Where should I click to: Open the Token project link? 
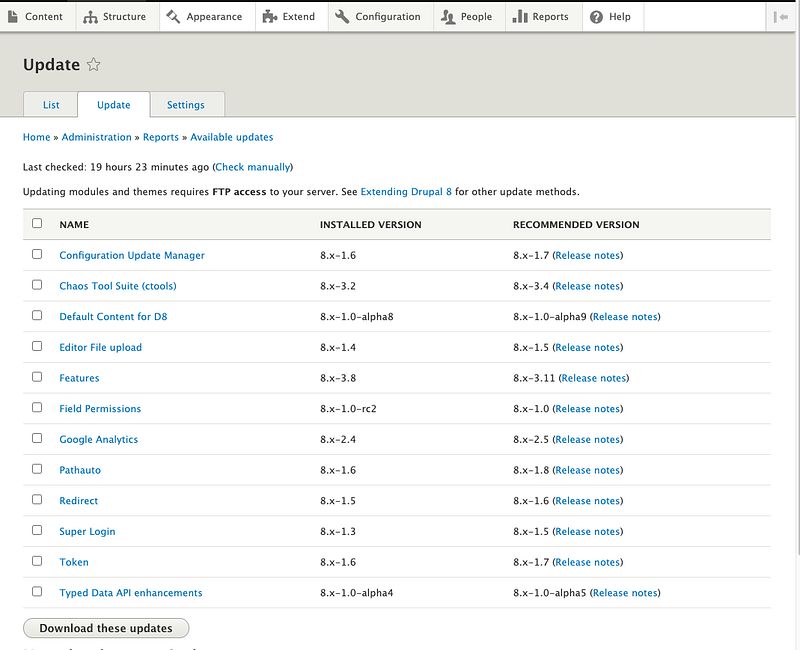click(x=74, y=562)
